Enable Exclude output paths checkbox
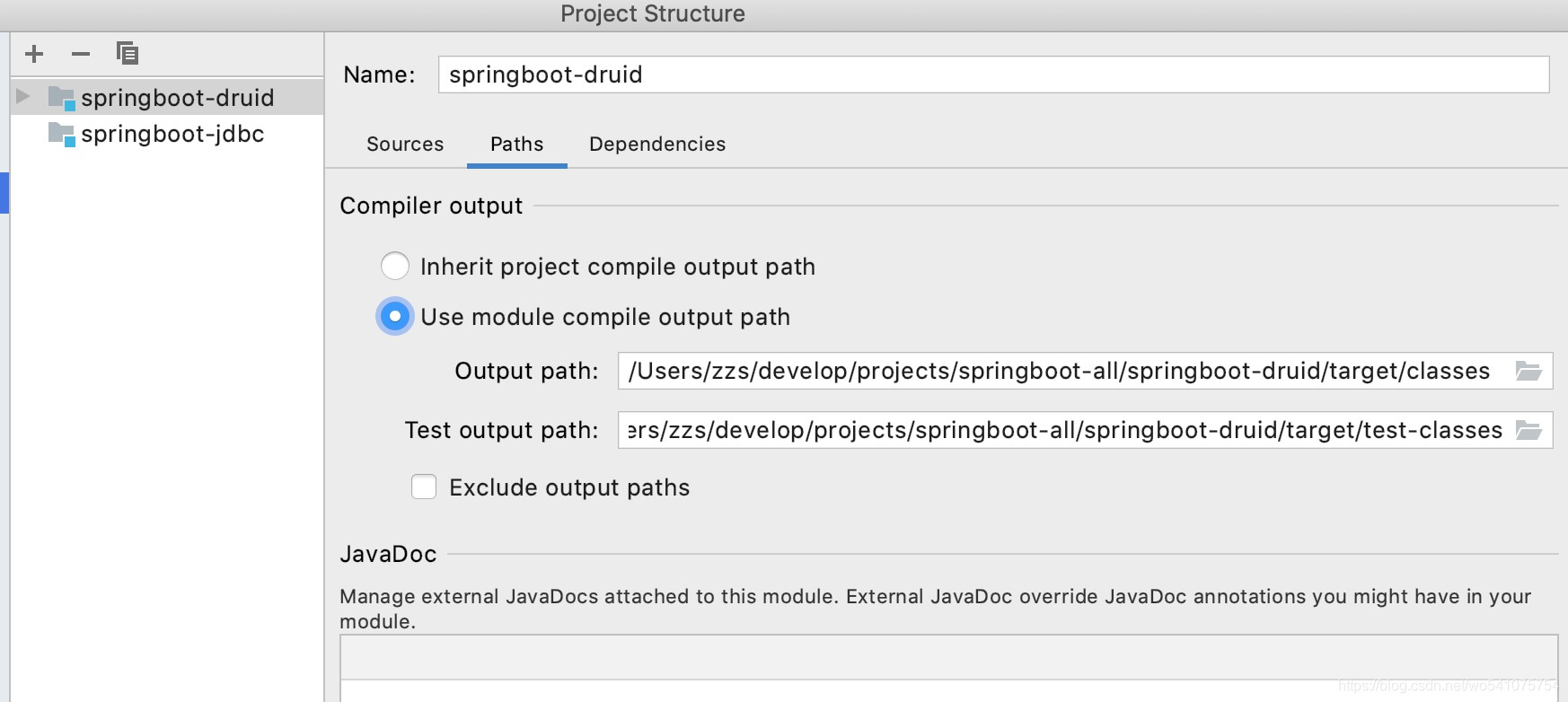 tap(424, 487)
